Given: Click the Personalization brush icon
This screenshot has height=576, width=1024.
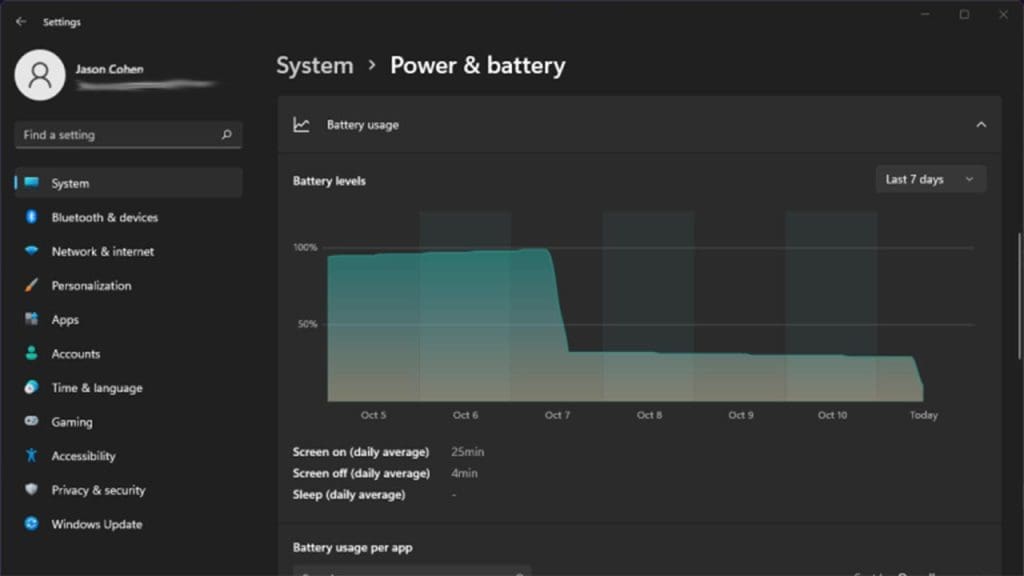Looking at the screenshot, I should (x=32, y=286).
